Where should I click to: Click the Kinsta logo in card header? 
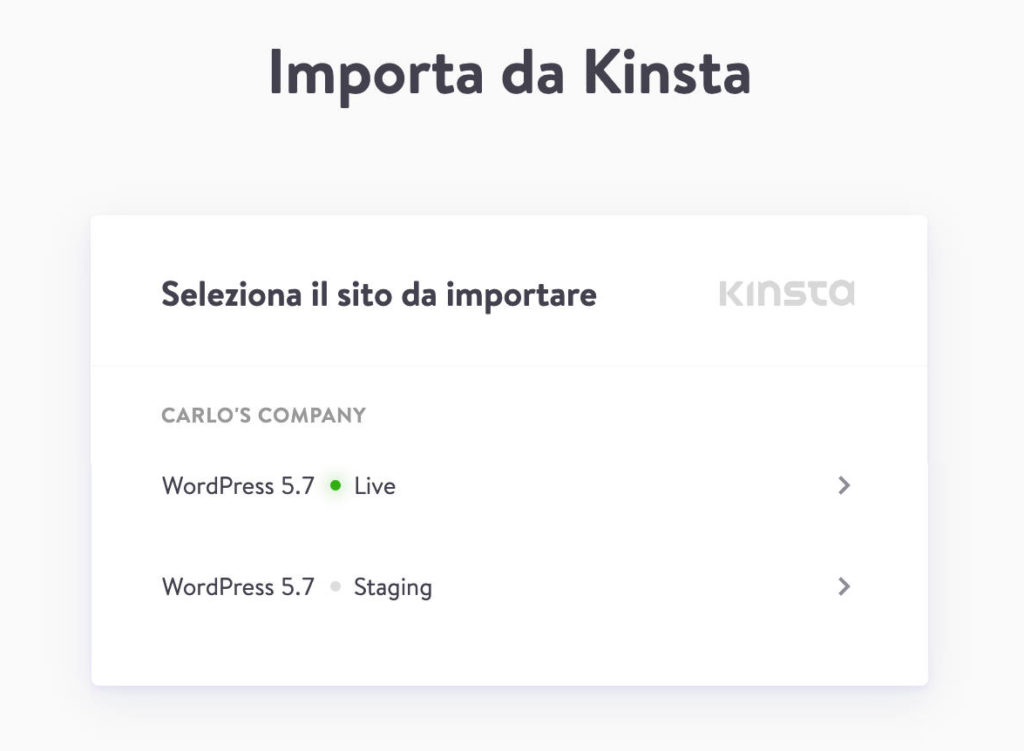(x=786, y=293)
